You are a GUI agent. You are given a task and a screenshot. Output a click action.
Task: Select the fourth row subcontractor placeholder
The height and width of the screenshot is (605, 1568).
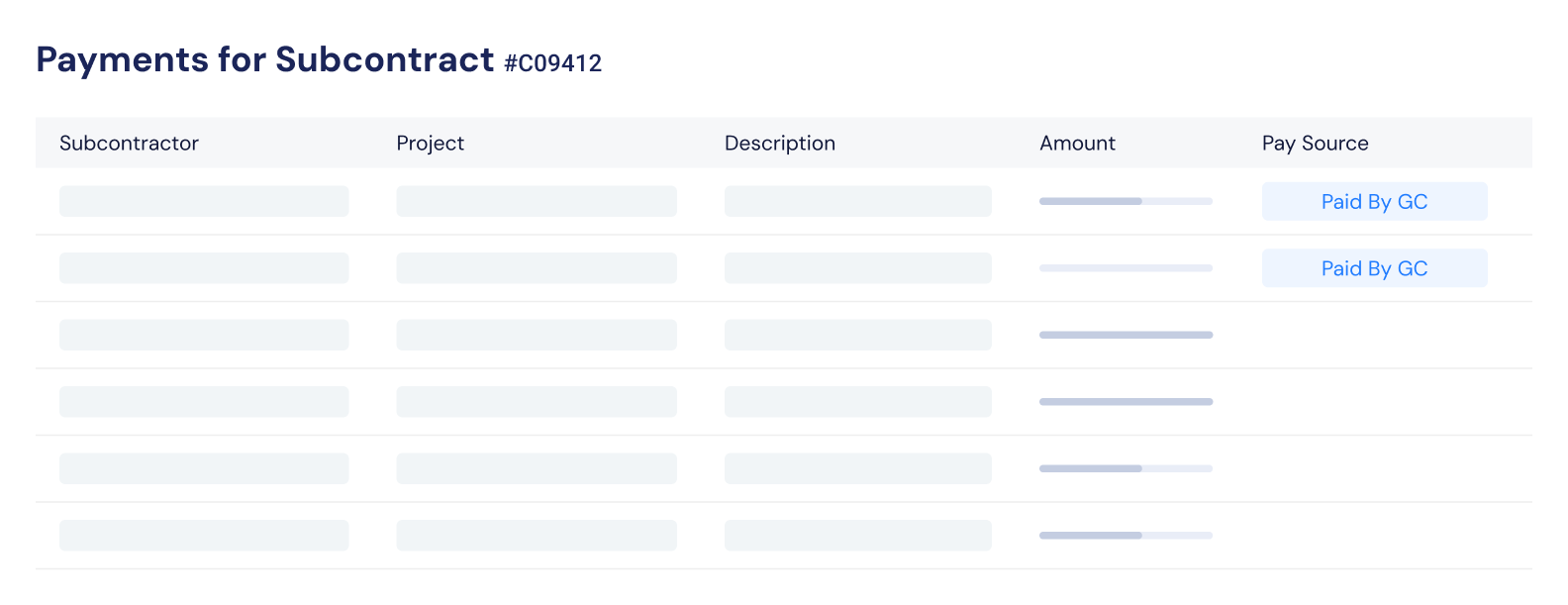click(204, 402)
